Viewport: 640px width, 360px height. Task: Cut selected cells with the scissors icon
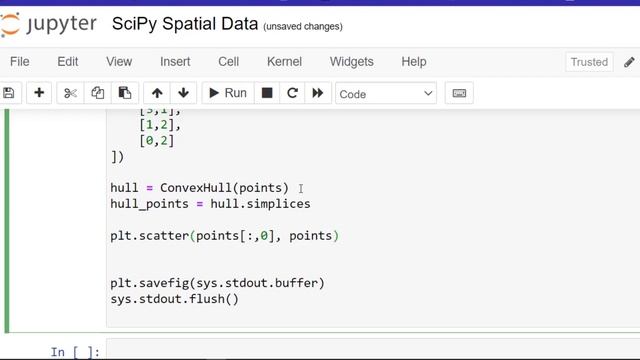tap(70, 93)
